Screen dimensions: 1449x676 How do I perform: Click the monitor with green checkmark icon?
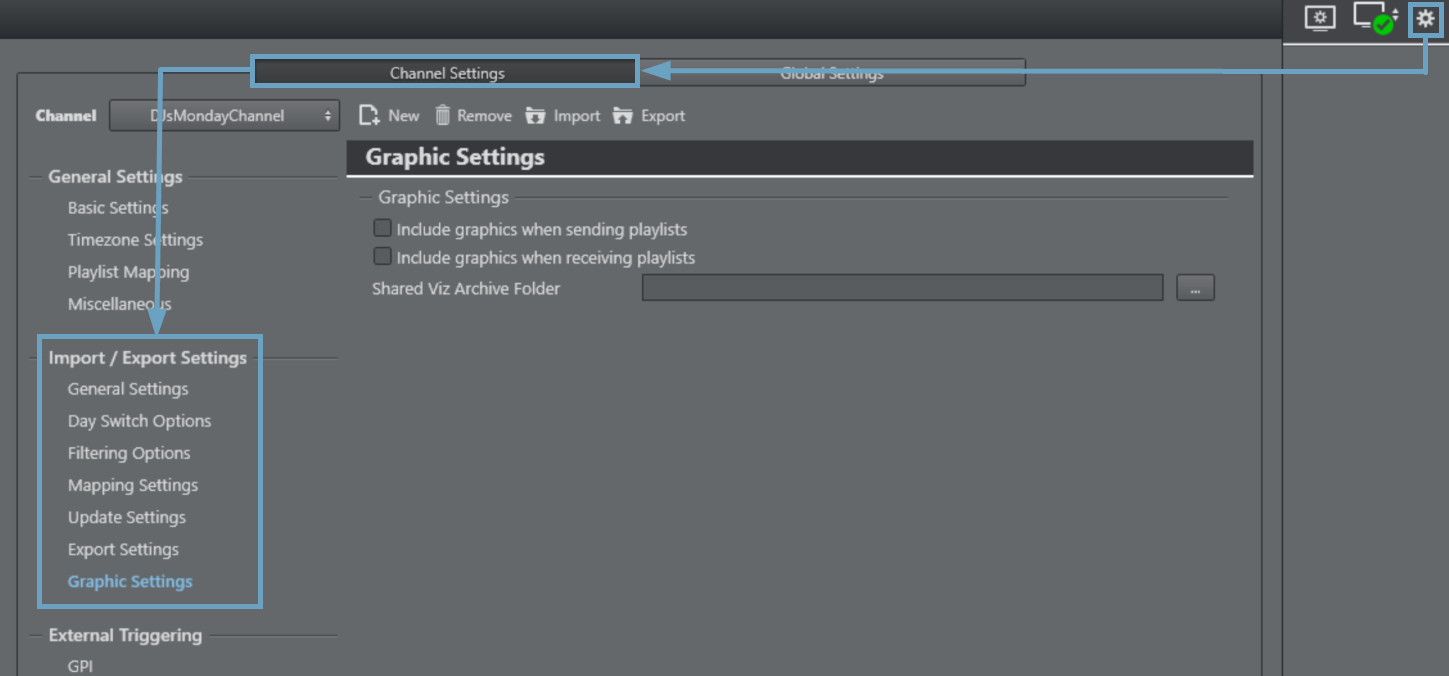pyautogui.click(x=1374, y=18)
